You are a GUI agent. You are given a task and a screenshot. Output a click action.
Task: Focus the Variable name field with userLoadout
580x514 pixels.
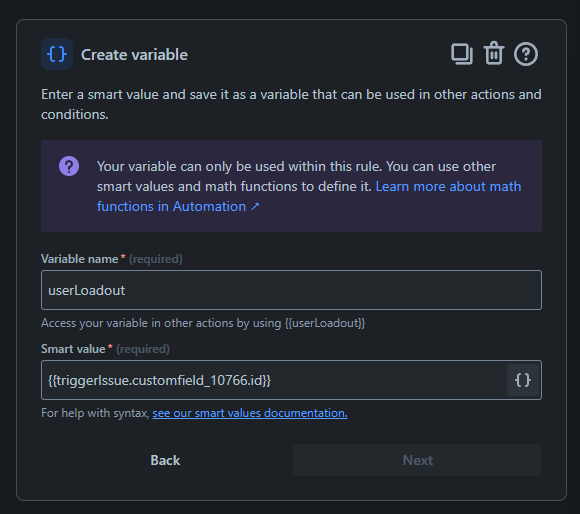point(291,290)
